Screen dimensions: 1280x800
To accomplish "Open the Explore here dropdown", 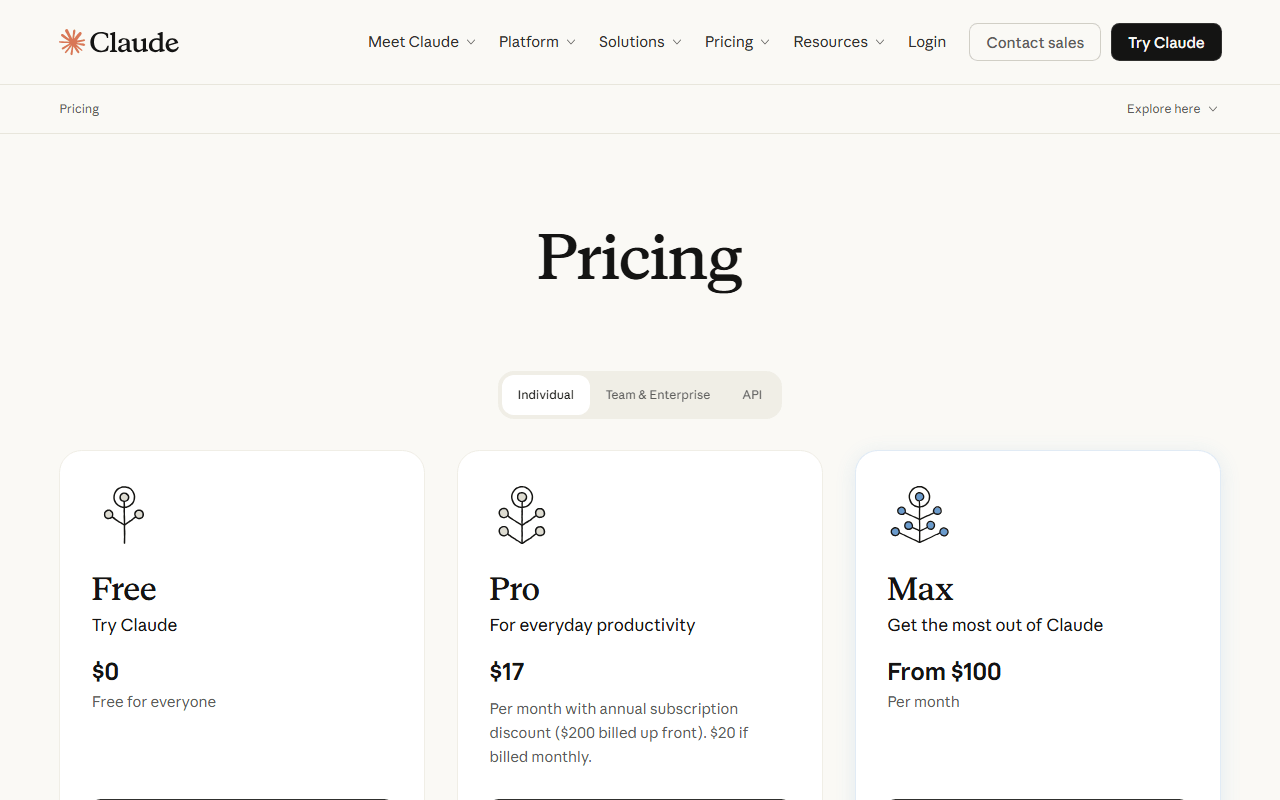I will [1172, 109].
